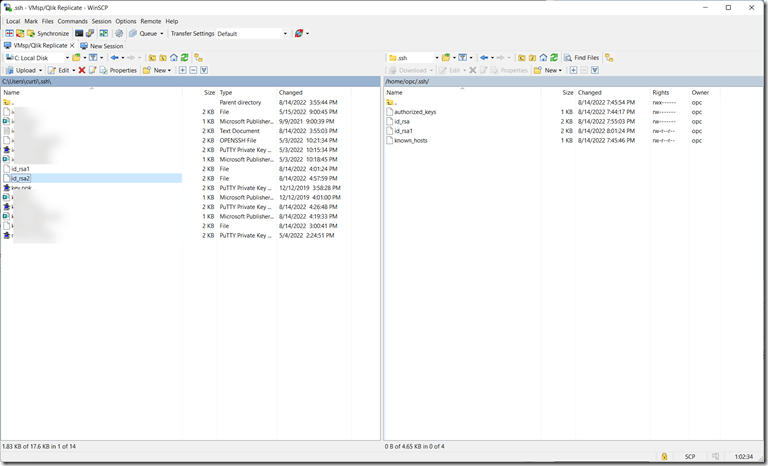This screenshot has height=466, width=768.
Task: Select the remote known_hosts file
Action: tap(410, 140)
